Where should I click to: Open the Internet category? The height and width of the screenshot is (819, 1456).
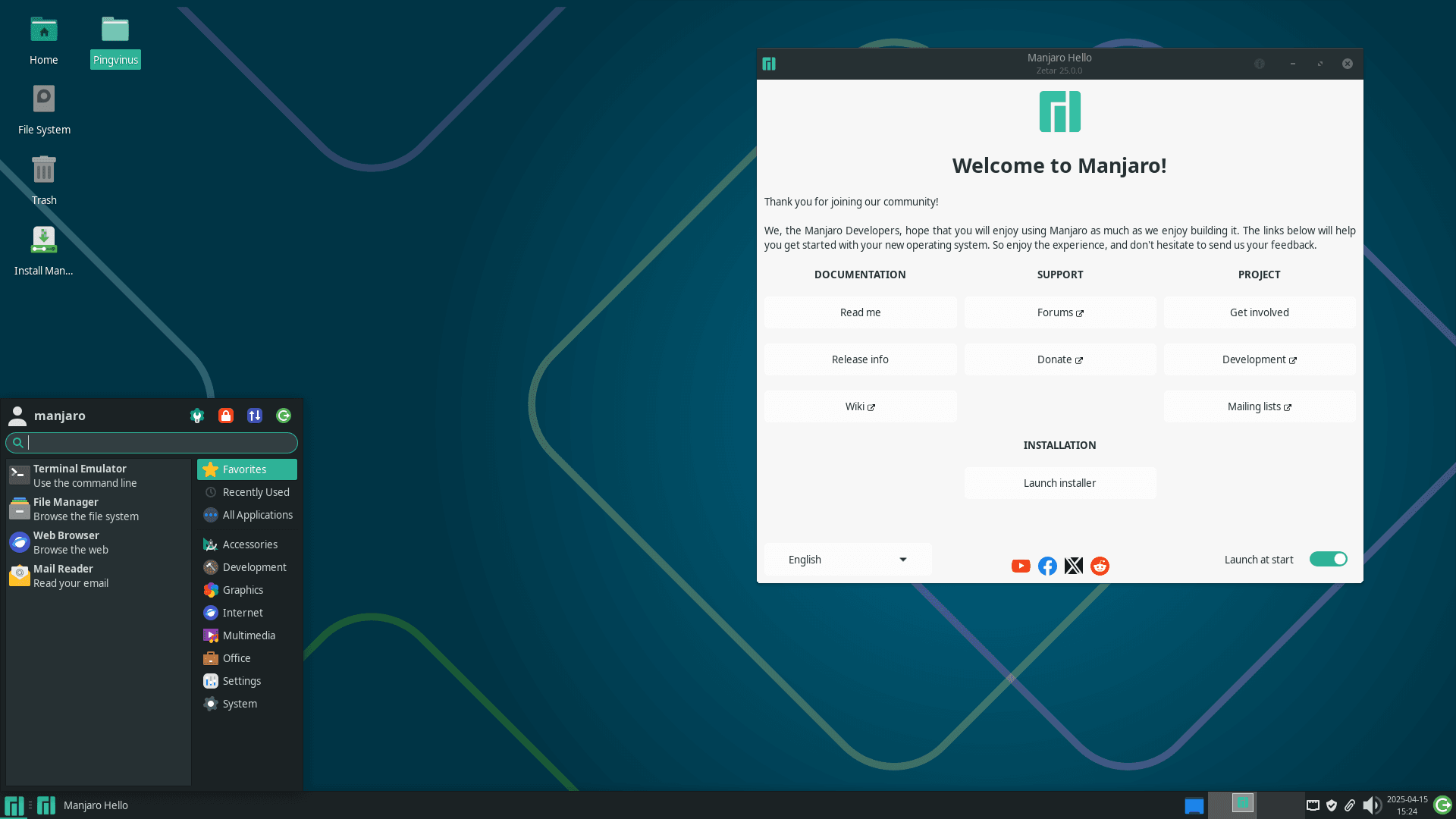[247, 613]
